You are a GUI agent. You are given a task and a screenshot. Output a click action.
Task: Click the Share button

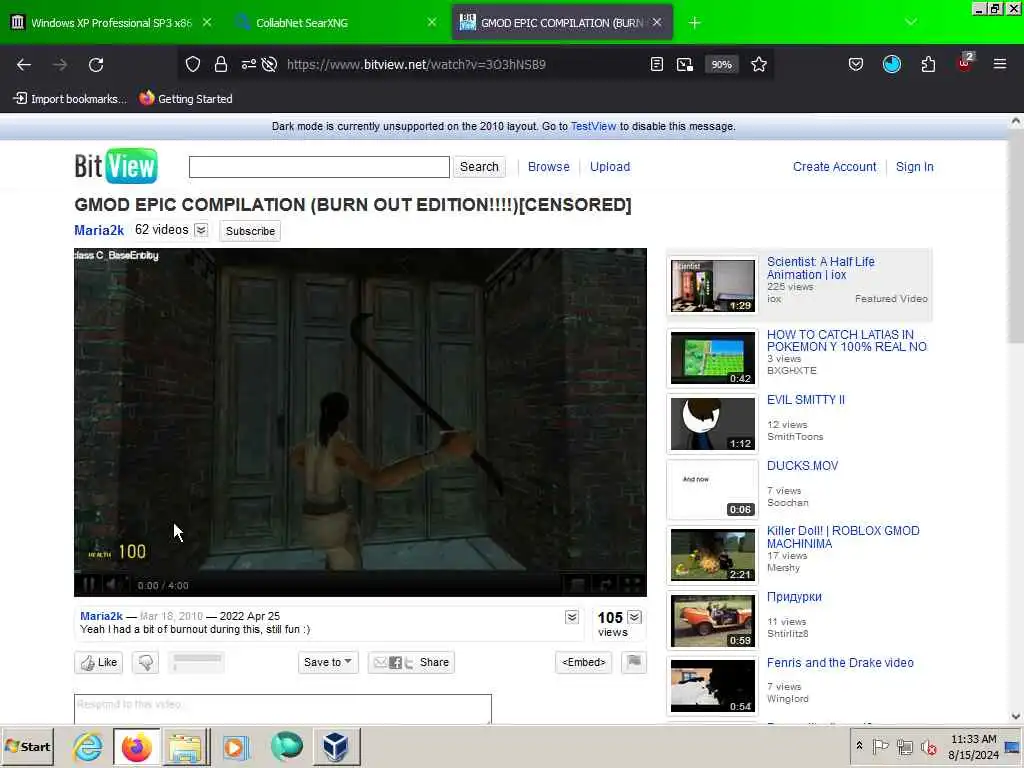(x=411, y=662)
